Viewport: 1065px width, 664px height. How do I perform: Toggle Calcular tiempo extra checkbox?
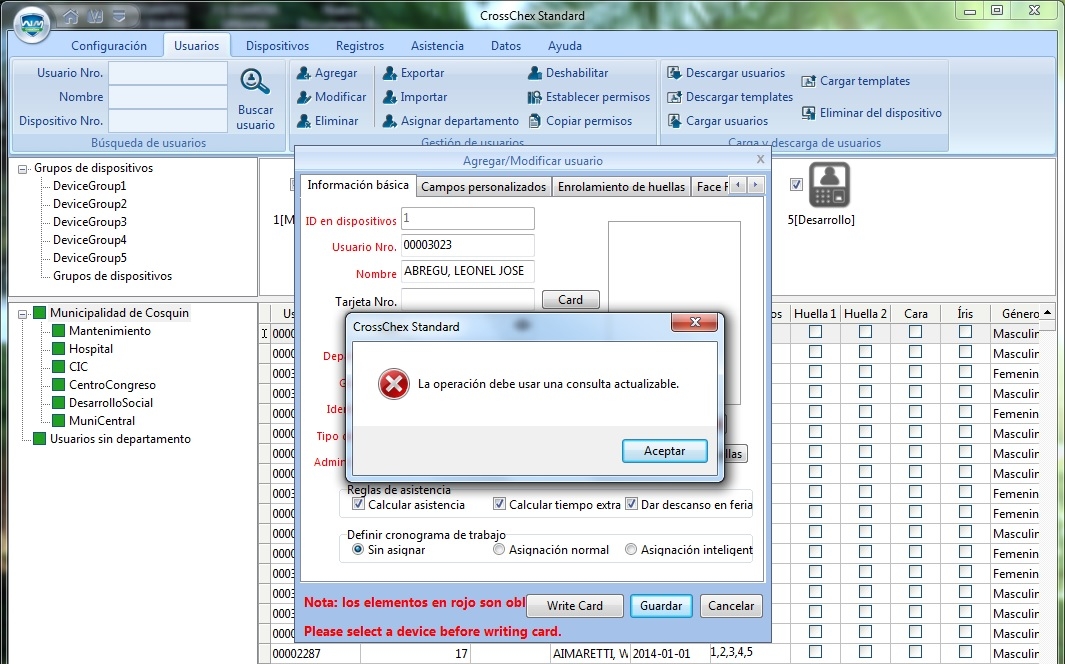(x=499, y=504)
